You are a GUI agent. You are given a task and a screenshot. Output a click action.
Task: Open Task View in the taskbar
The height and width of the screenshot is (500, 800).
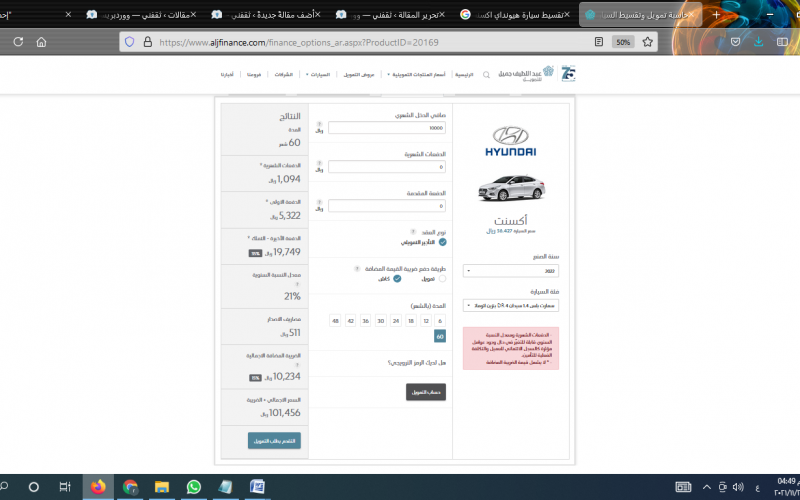pyautogui.click(x=65, y=487)
